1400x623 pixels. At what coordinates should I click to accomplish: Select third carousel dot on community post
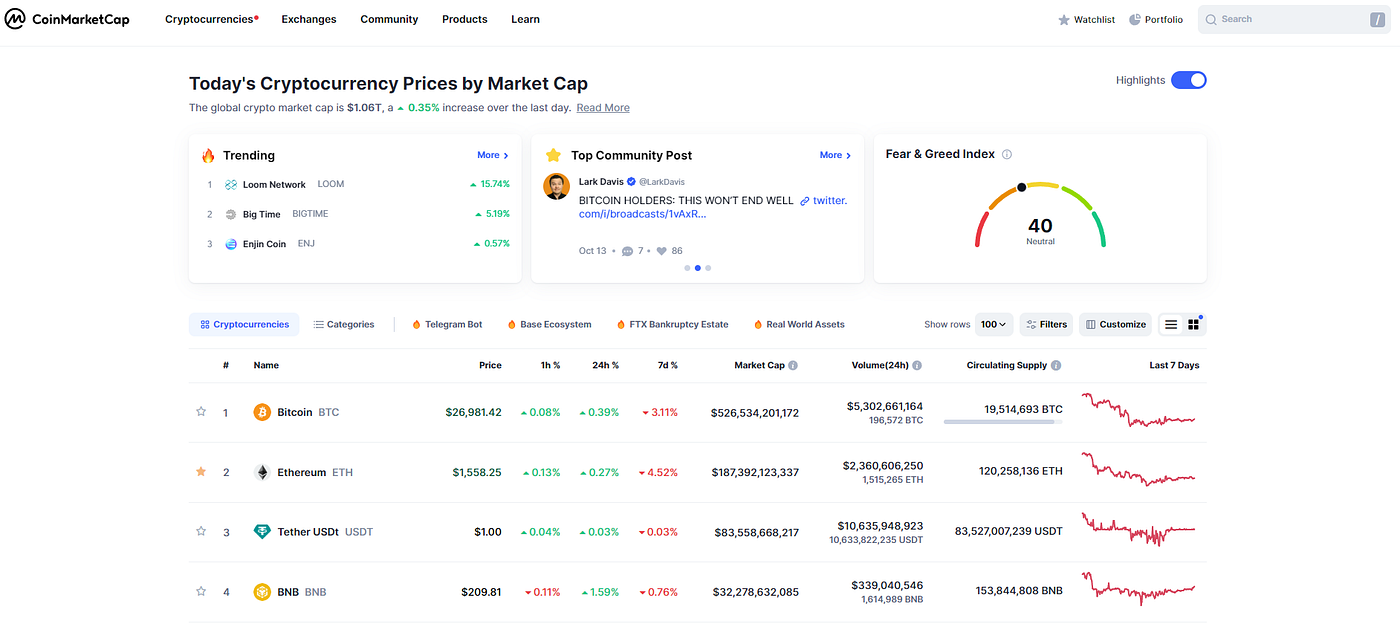[x=708, y=268]
